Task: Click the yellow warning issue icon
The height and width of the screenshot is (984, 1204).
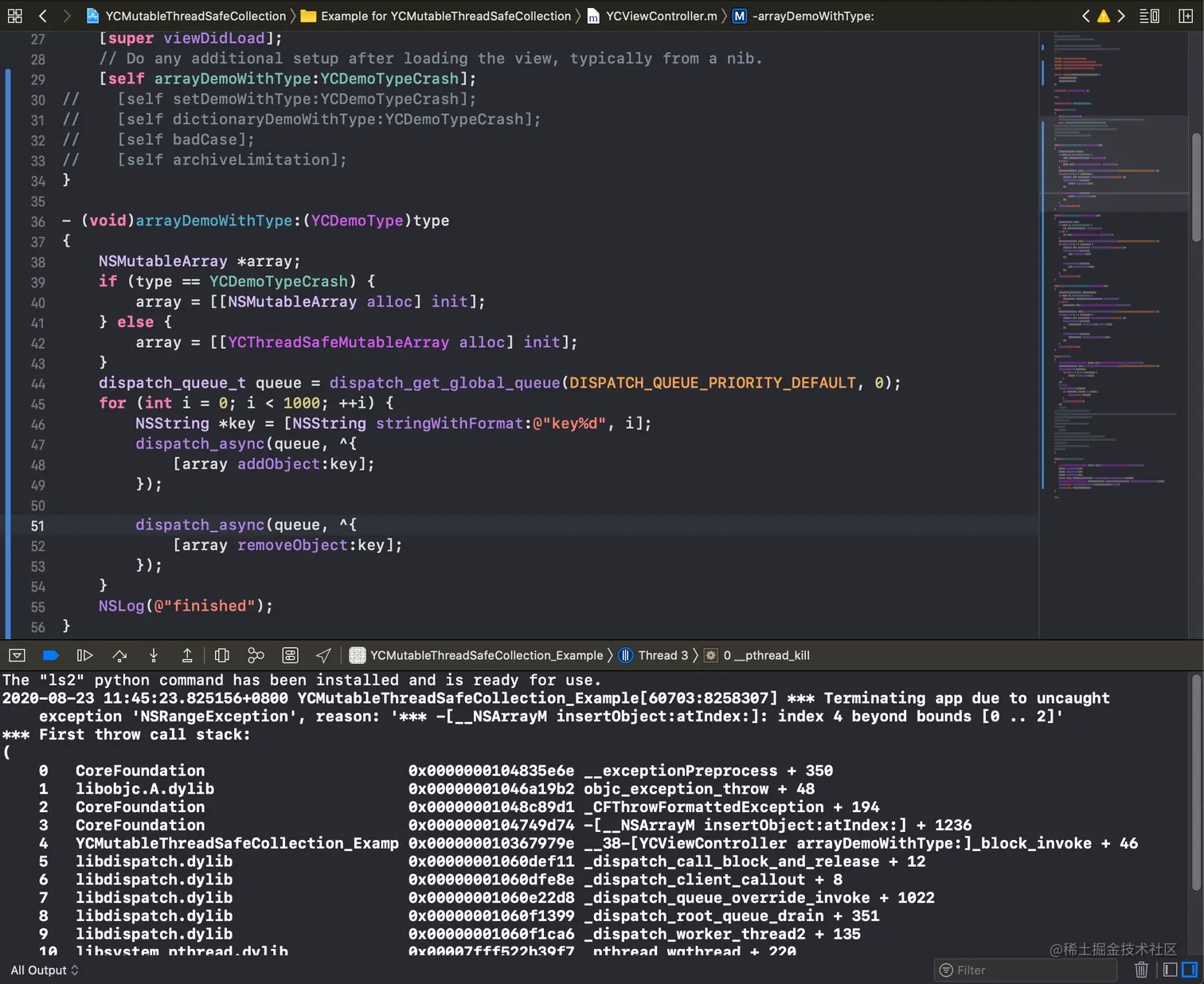Action: tap(1104, 16)
